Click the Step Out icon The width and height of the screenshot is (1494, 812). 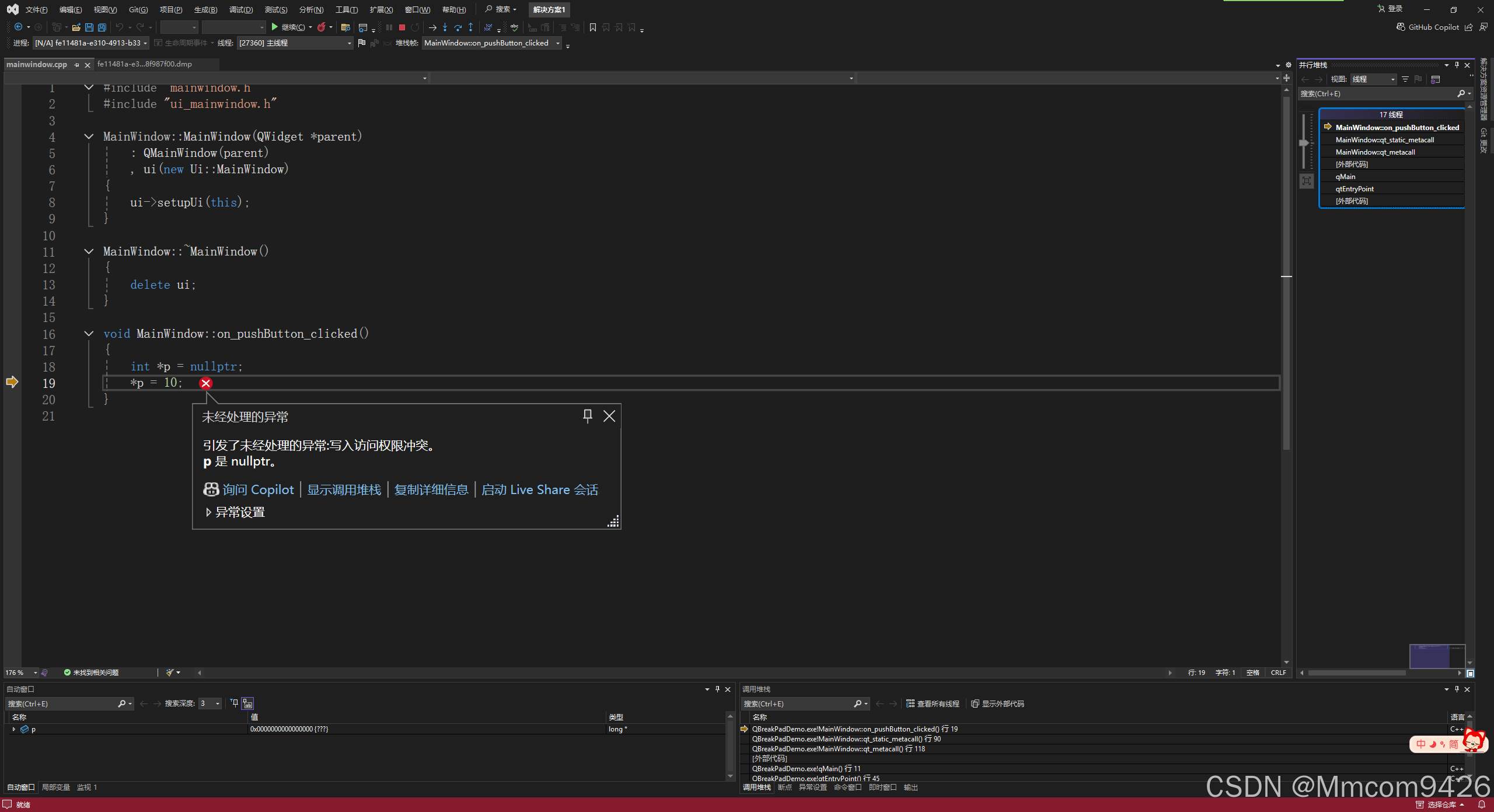[x=470, y=27]
